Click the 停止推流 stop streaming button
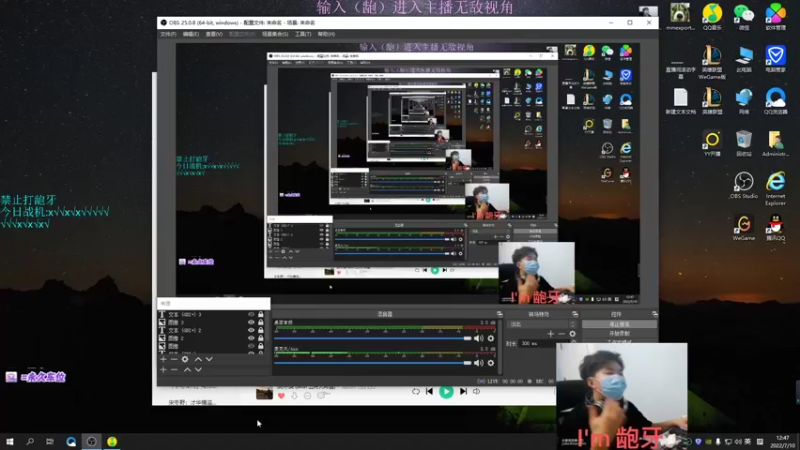The width and height of the screenshot is (800, 450). pos(619,324)
